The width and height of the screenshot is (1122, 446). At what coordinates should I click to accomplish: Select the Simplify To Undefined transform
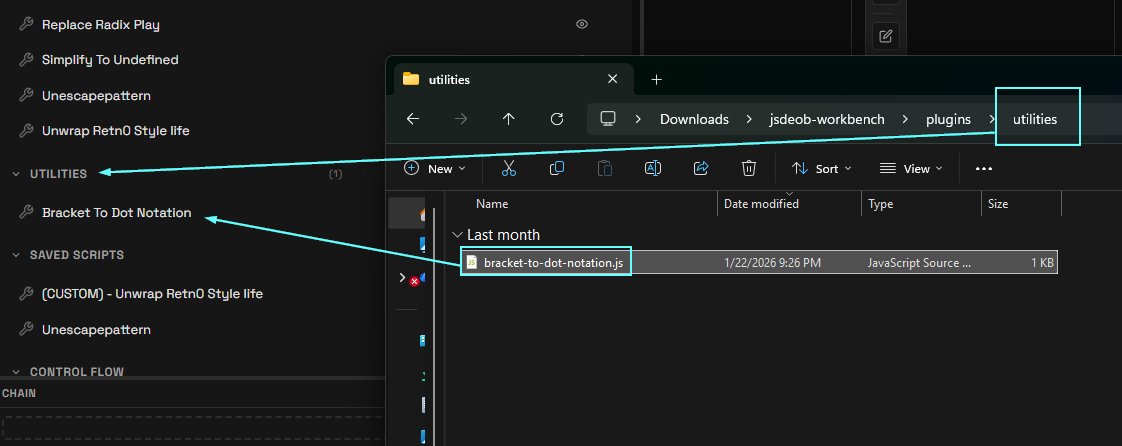(110, 60)
